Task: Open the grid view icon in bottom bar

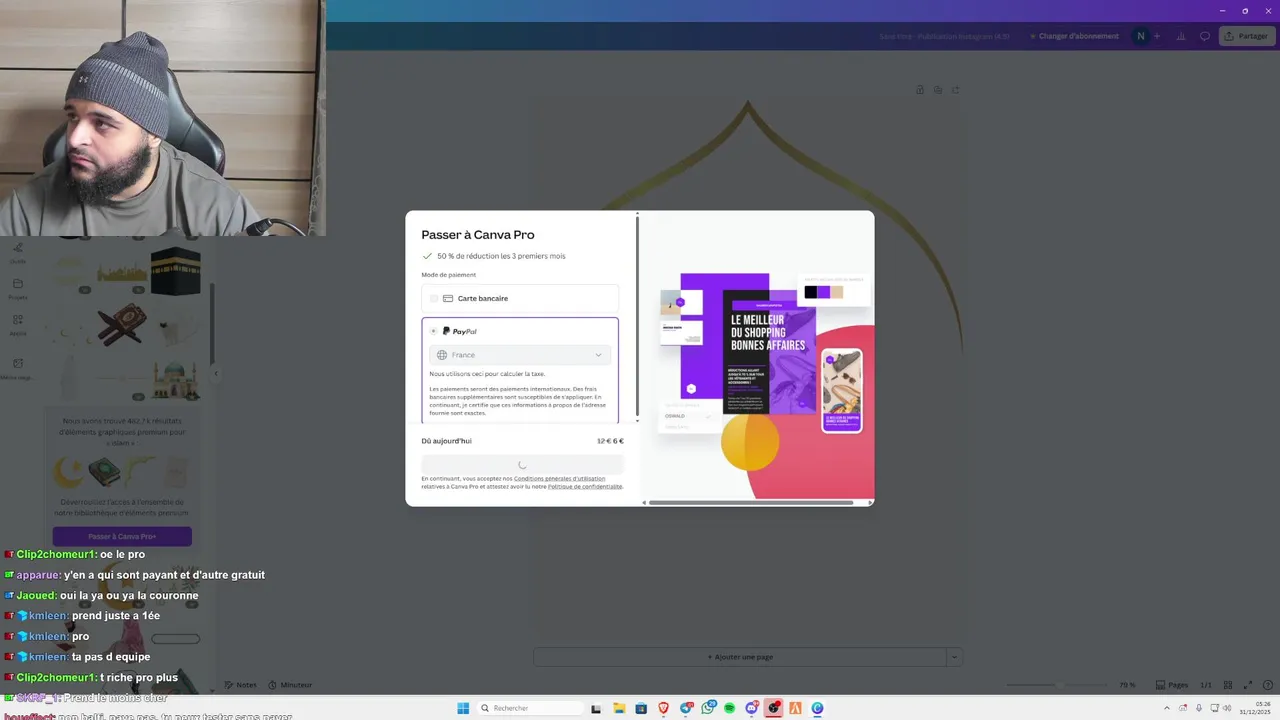Action: pyautogui.click(x=1228, y=685)
